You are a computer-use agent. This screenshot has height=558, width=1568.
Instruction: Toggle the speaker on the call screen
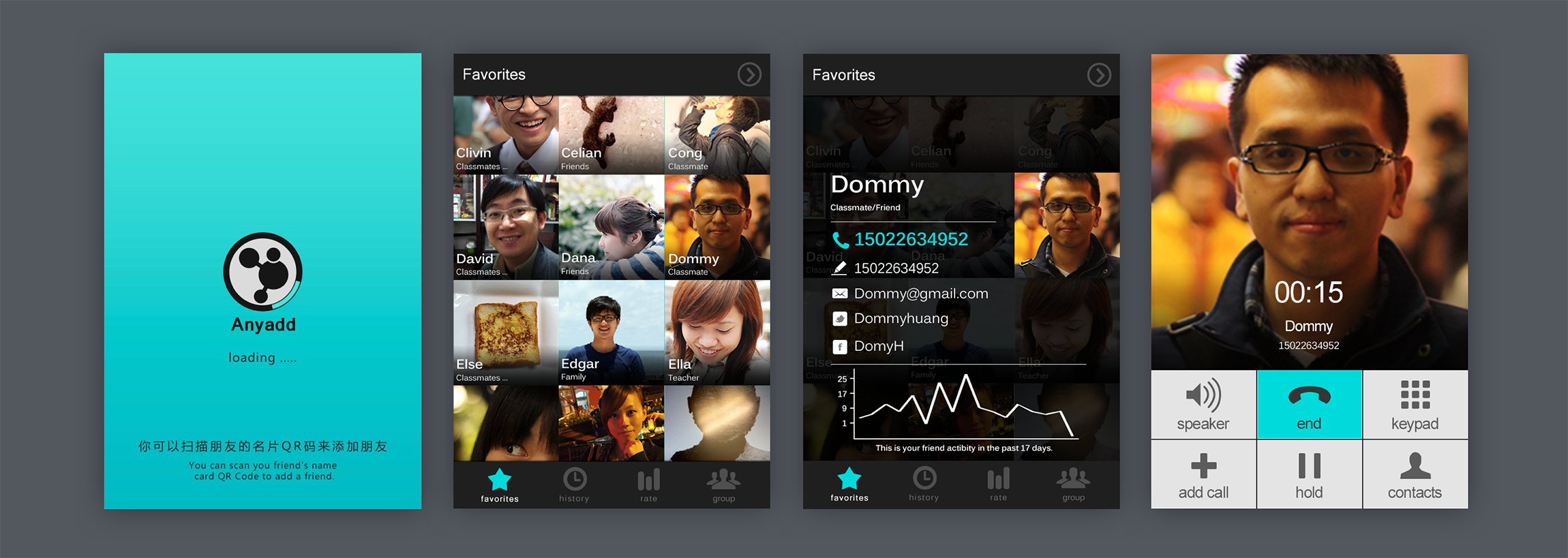click(x=1203, y=405)
